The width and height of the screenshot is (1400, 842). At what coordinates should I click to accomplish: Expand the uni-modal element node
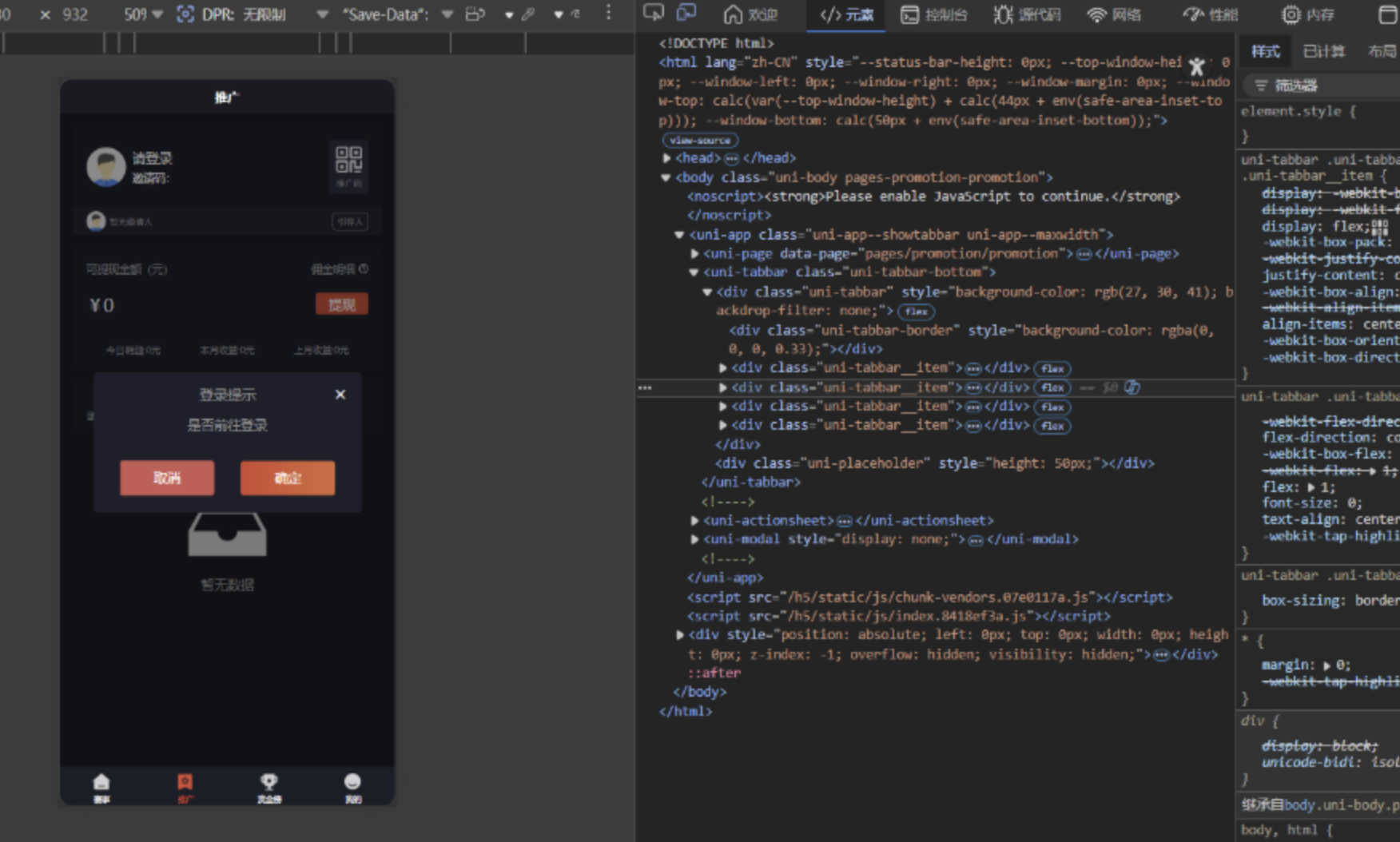click(x=694, y=539)
